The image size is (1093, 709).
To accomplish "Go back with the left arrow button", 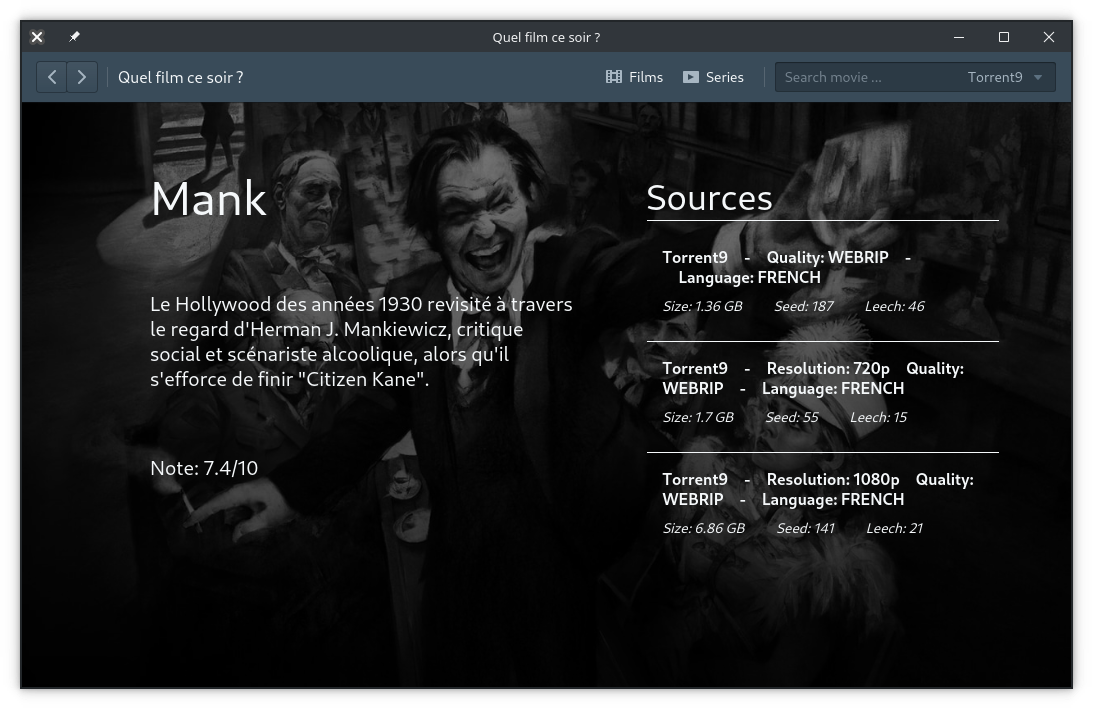I will point(52,77).
